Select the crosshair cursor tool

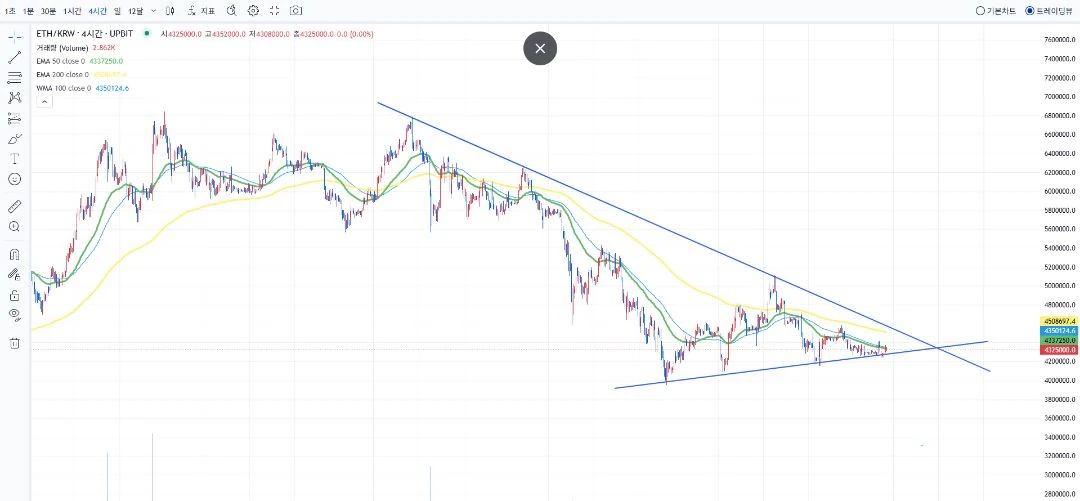[x=14, y=37]
